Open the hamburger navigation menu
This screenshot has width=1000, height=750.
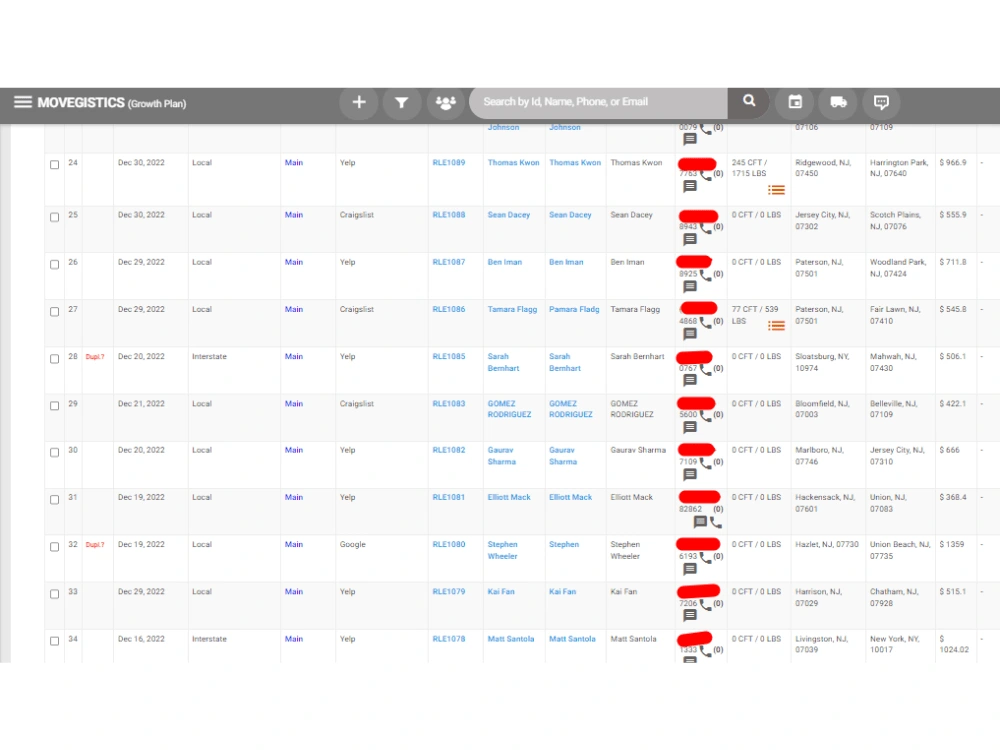pyautogui.click(x=23, y=102)
